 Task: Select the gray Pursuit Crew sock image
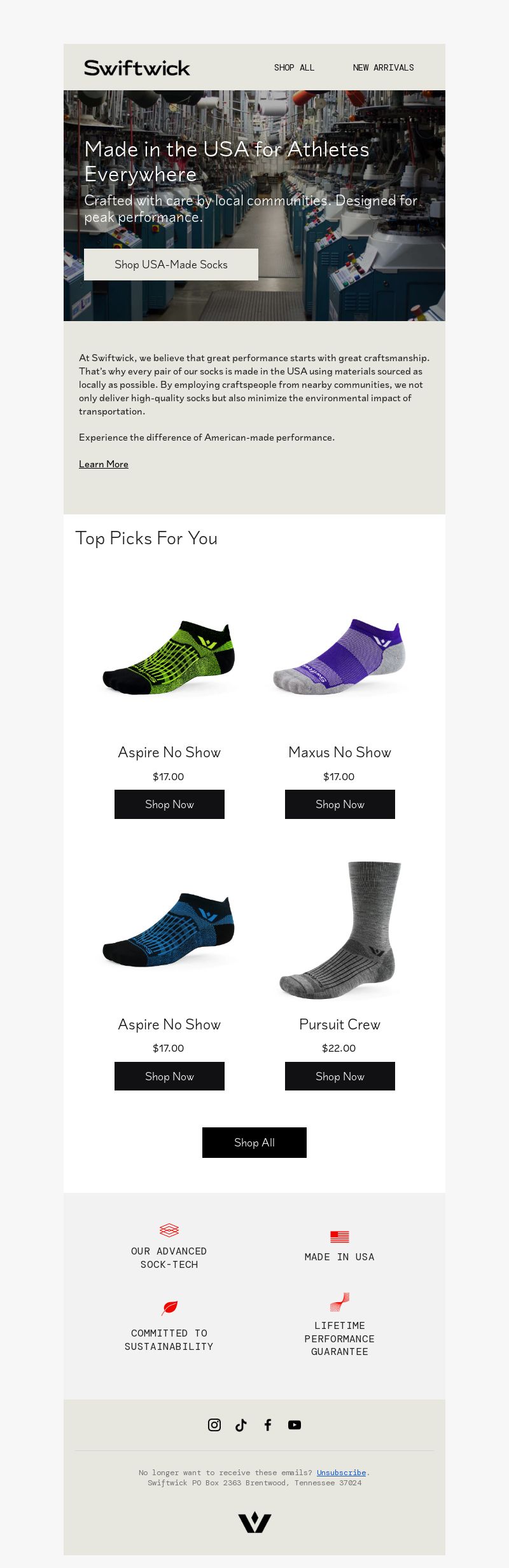coord(340,930)
